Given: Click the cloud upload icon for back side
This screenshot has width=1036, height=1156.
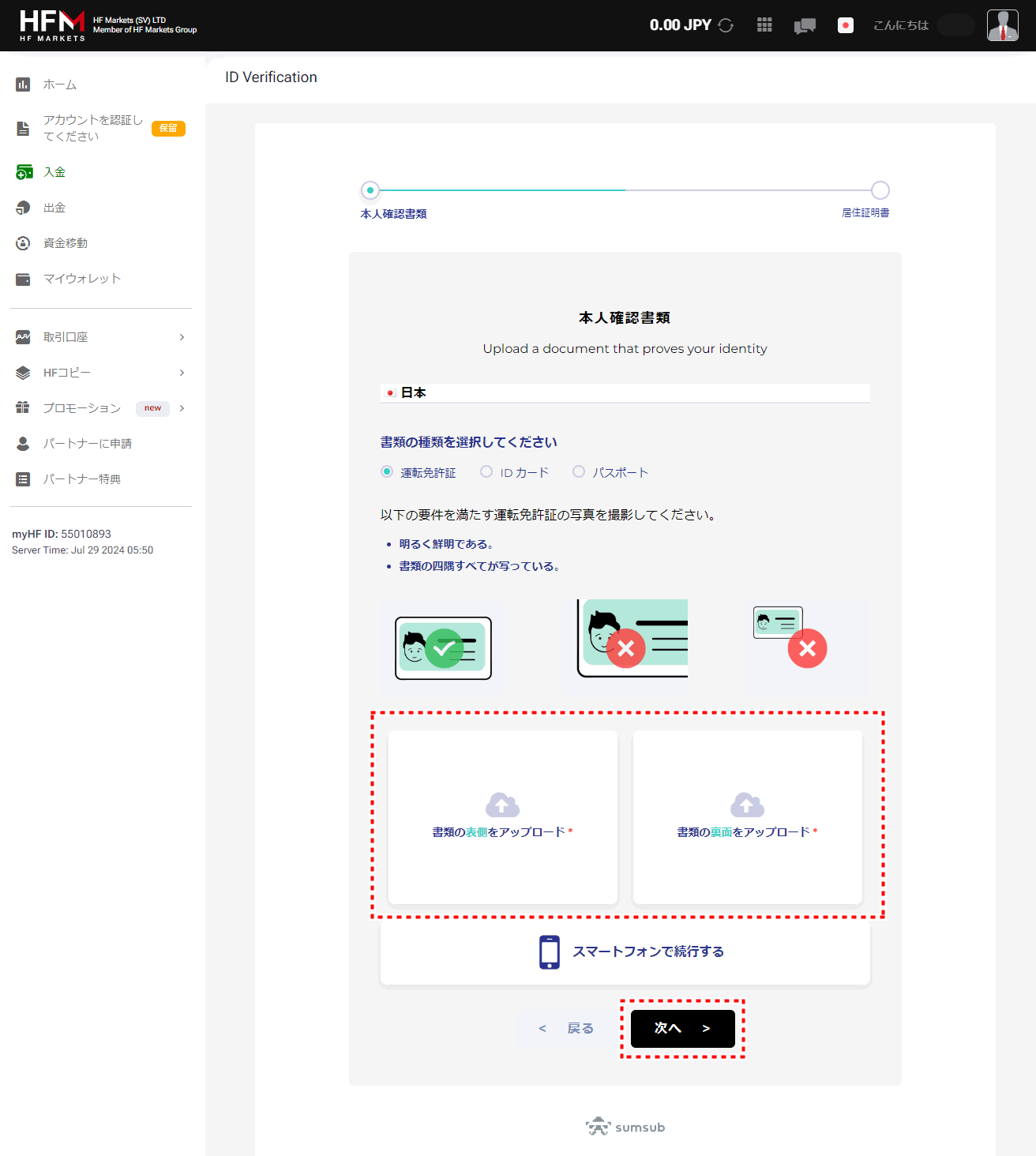Looking at the screenshot, I should pyautogui.click(x=747, y=805).
